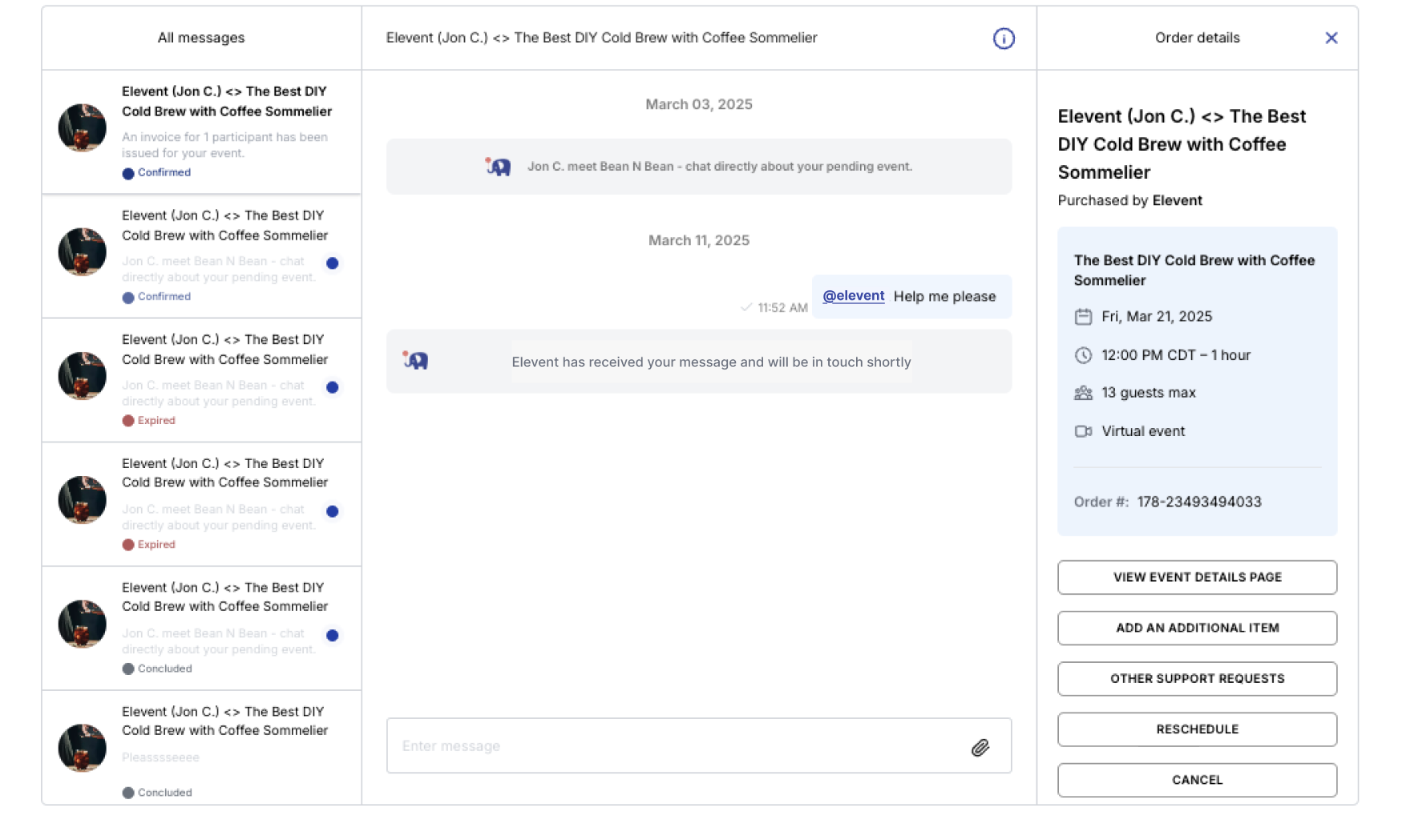Select the Pleasssseeee conversation avatar

(82, 748)
